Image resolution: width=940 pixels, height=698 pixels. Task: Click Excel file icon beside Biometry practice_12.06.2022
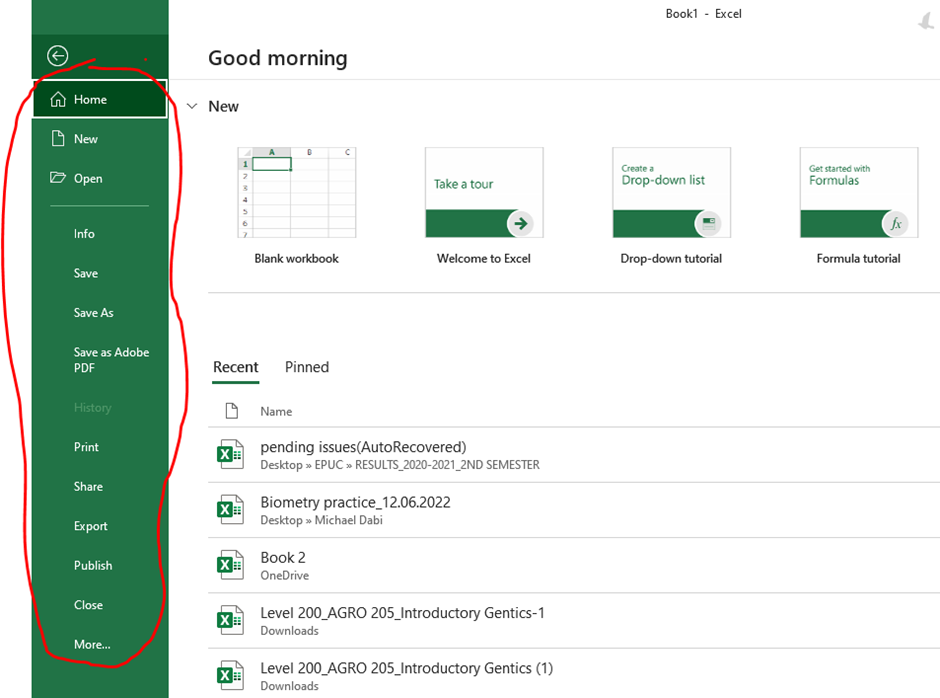pyautogui.click(x=230, y=510)
